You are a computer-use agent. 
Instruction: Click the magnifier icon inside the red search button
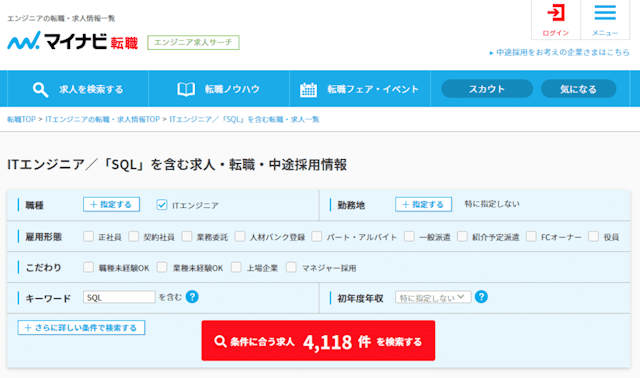point(220,341)
